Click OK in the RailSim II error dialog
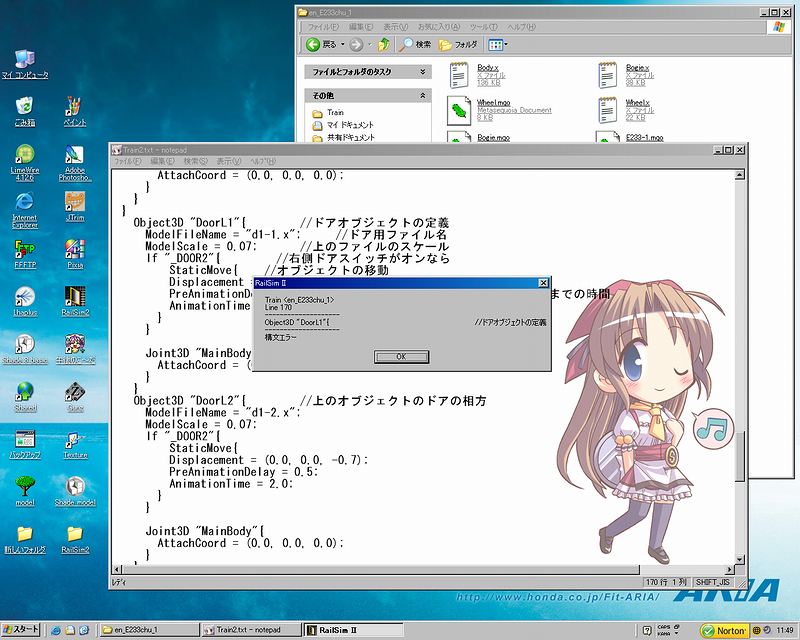800x640 pixels. point(401,356)
